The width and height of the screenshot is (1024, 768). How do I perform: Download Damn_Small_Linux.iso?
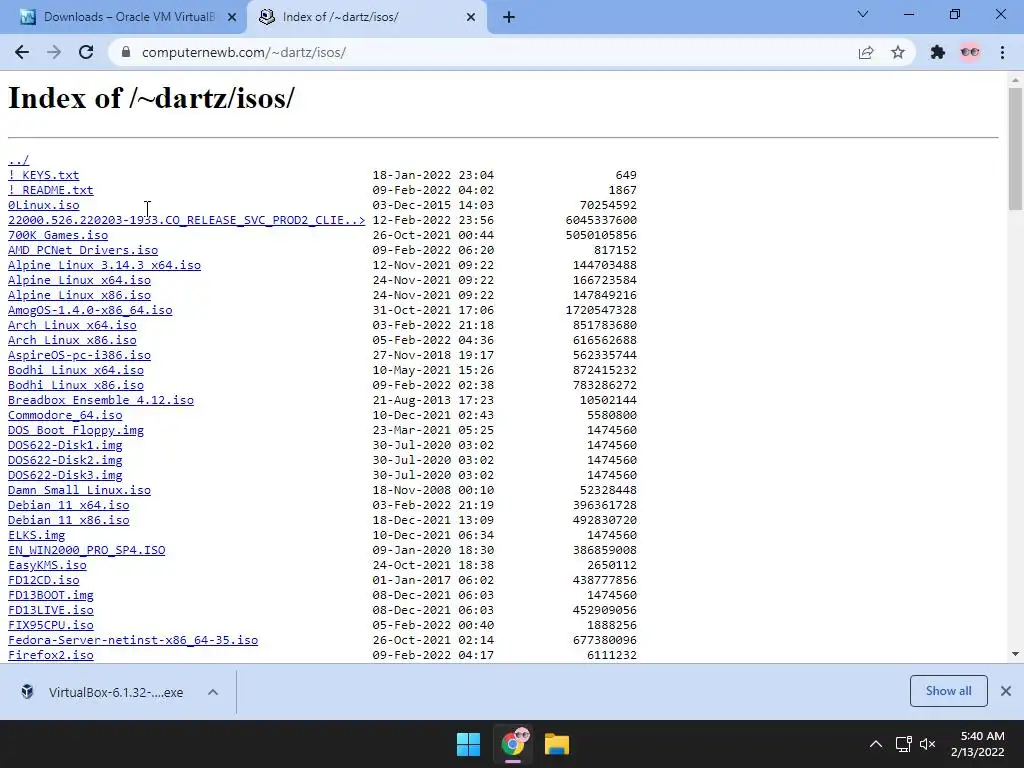point(79,490)
